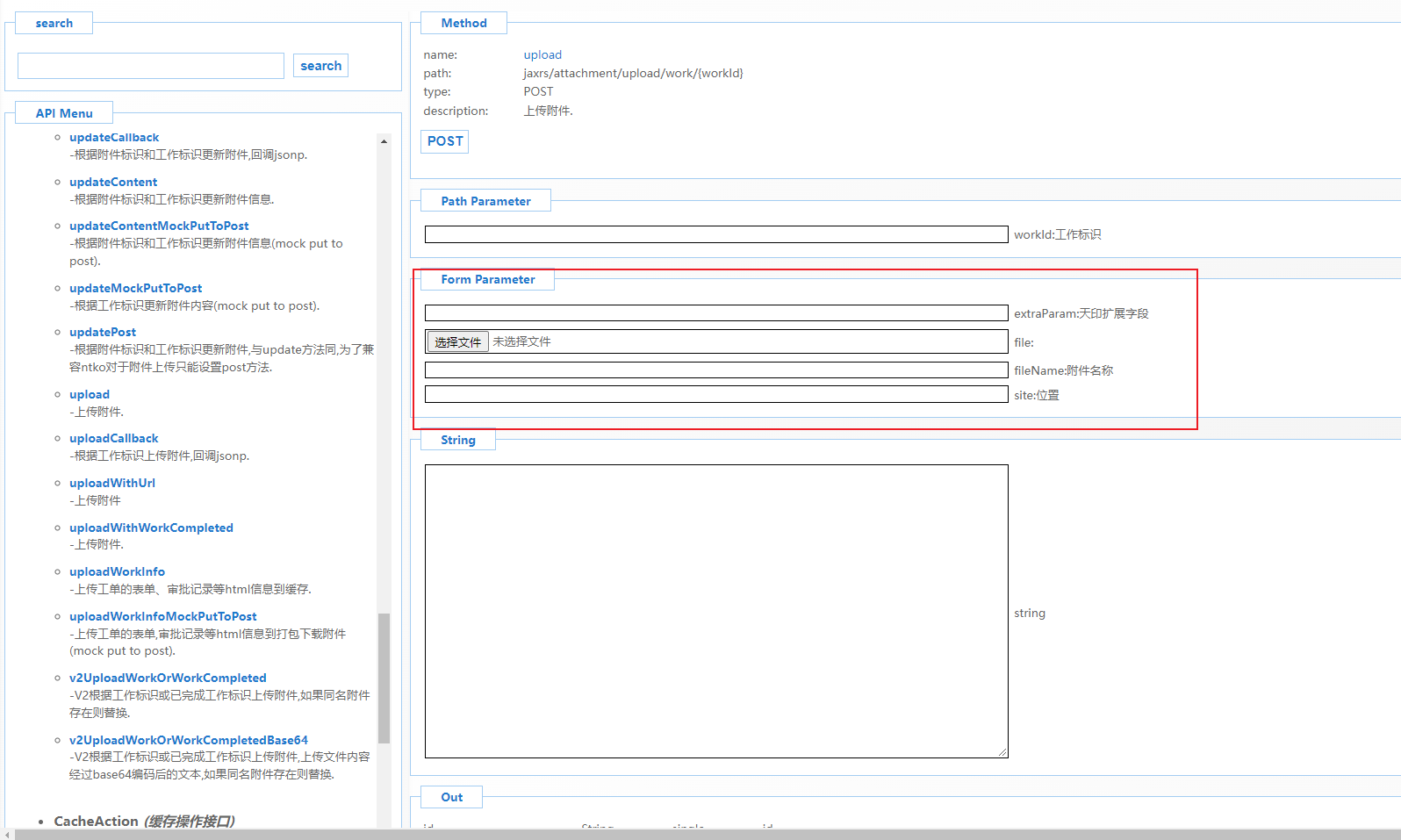This screenshot has width=1401, height=840.
Task: Open the updateMockPutToPost API link
Action: [135, 289]
